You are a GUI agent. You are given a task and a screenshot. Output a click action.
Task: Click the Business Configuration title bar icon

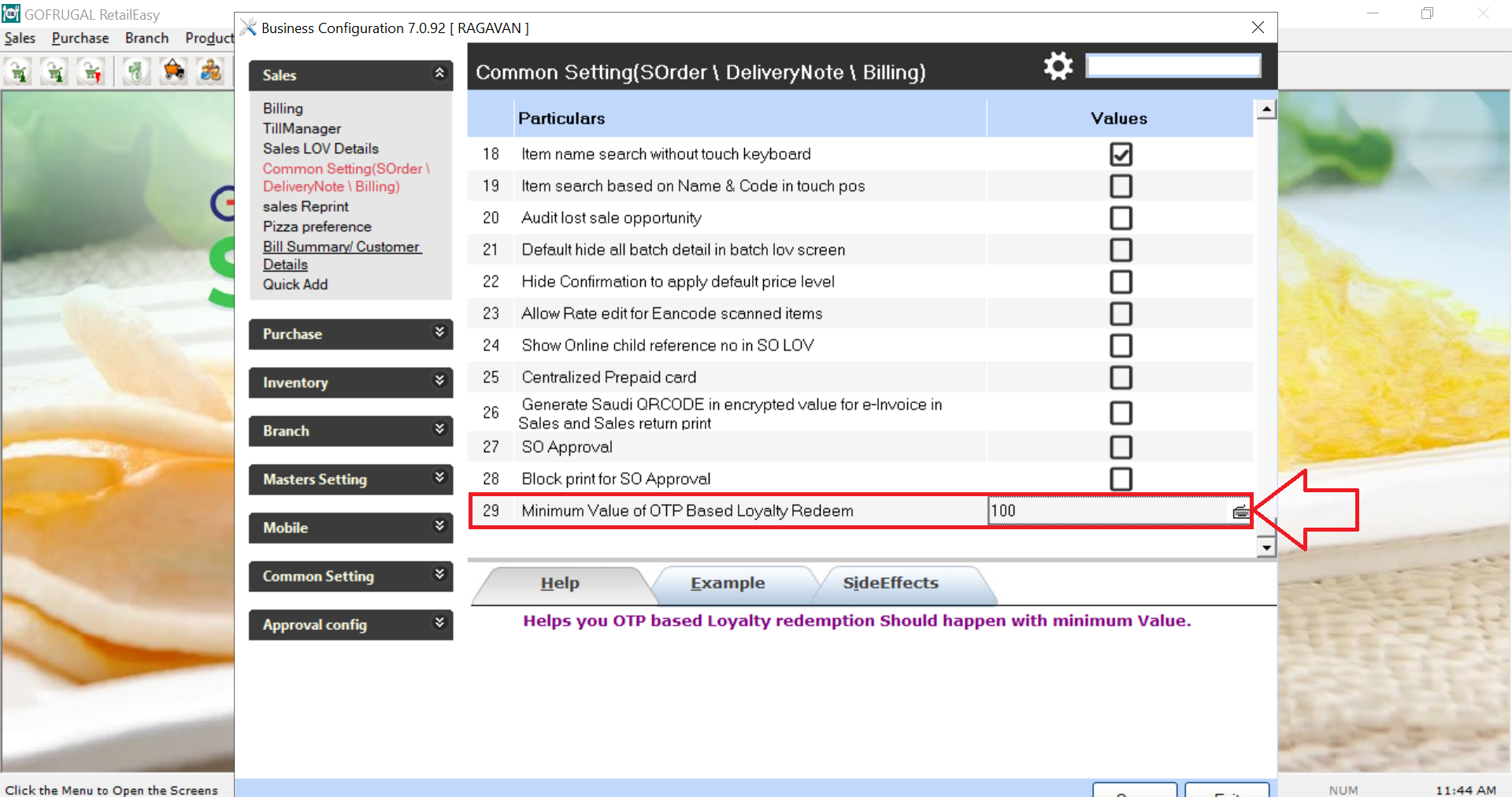coord(249,28)
